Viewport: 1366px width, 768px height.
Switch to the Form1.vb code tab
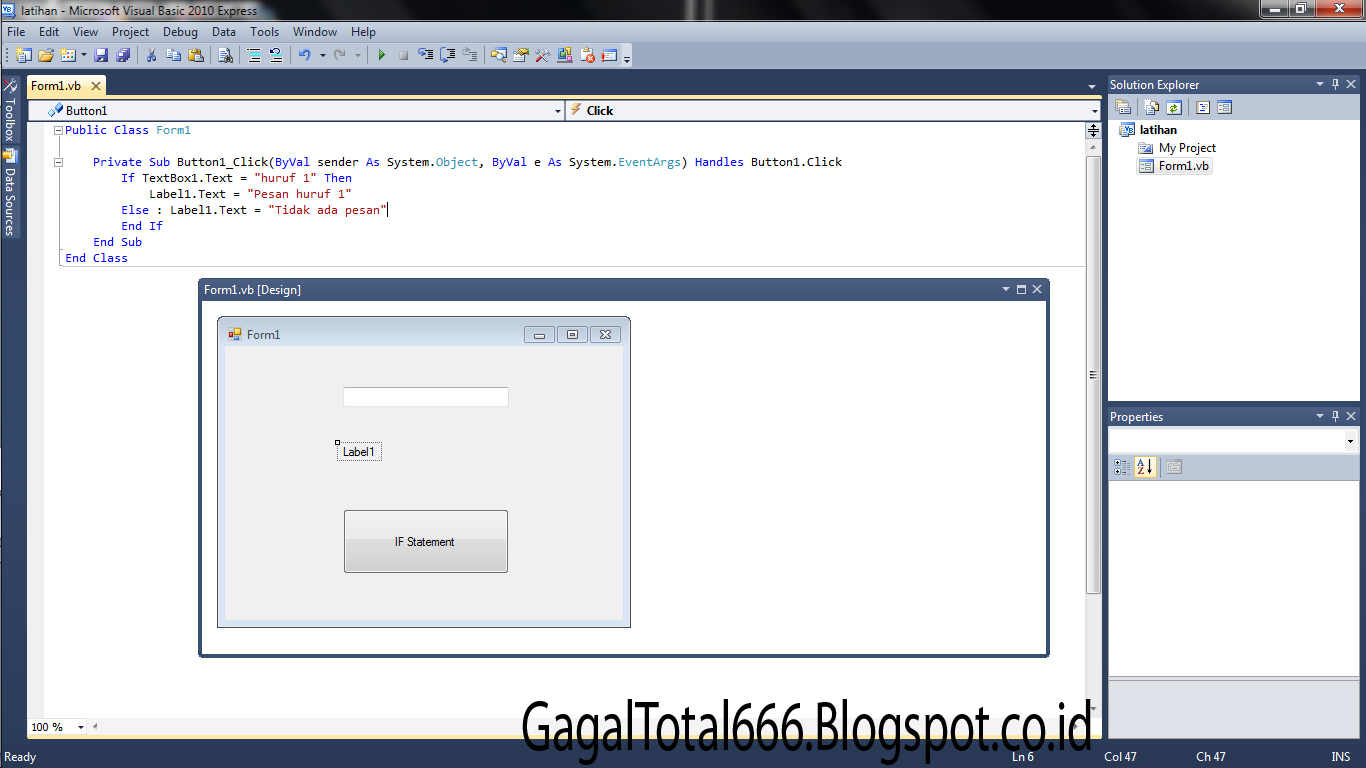click(x=58, y=85)
